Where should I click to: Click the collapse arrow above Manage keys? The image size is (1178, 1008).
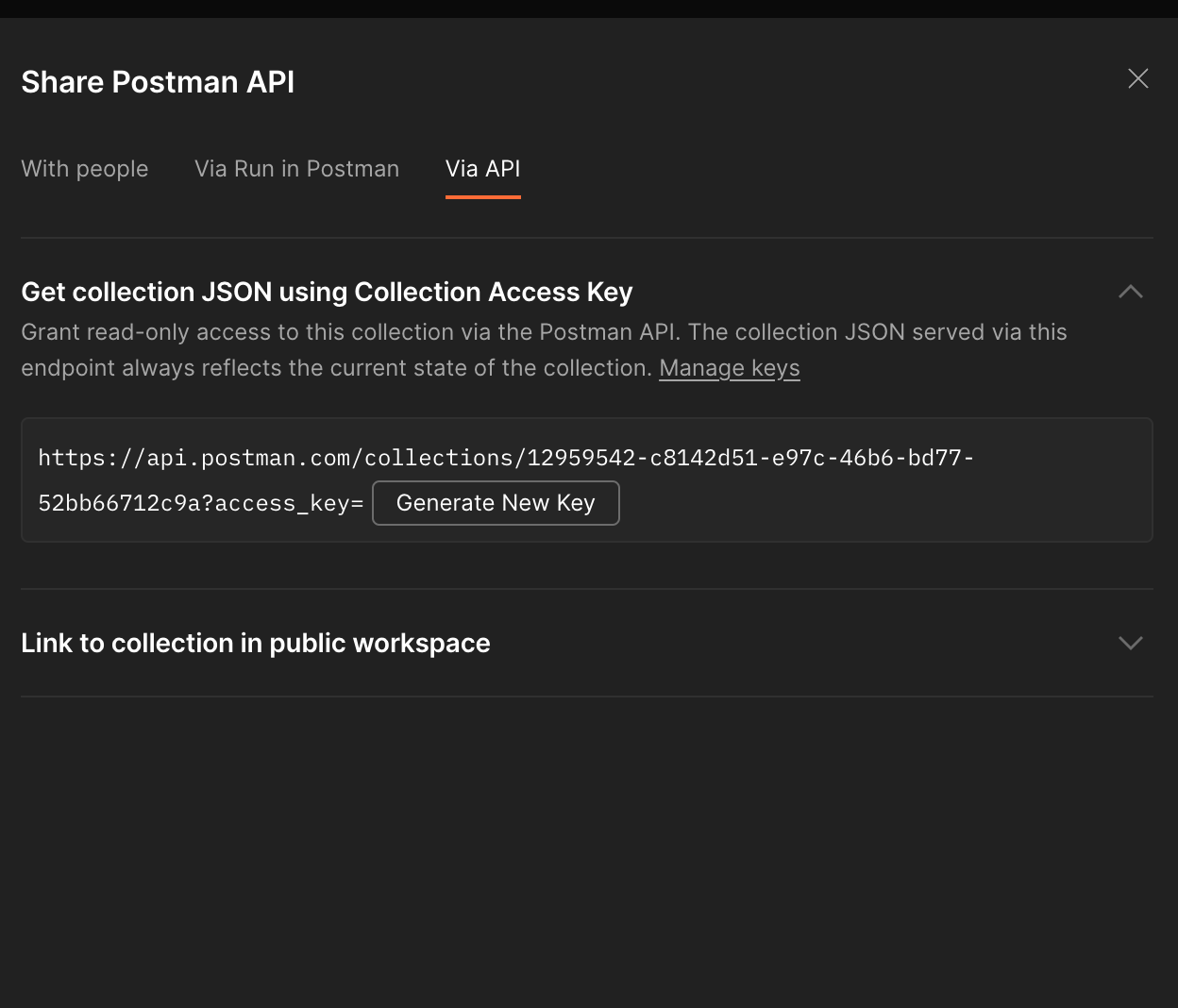point(1130,292)
